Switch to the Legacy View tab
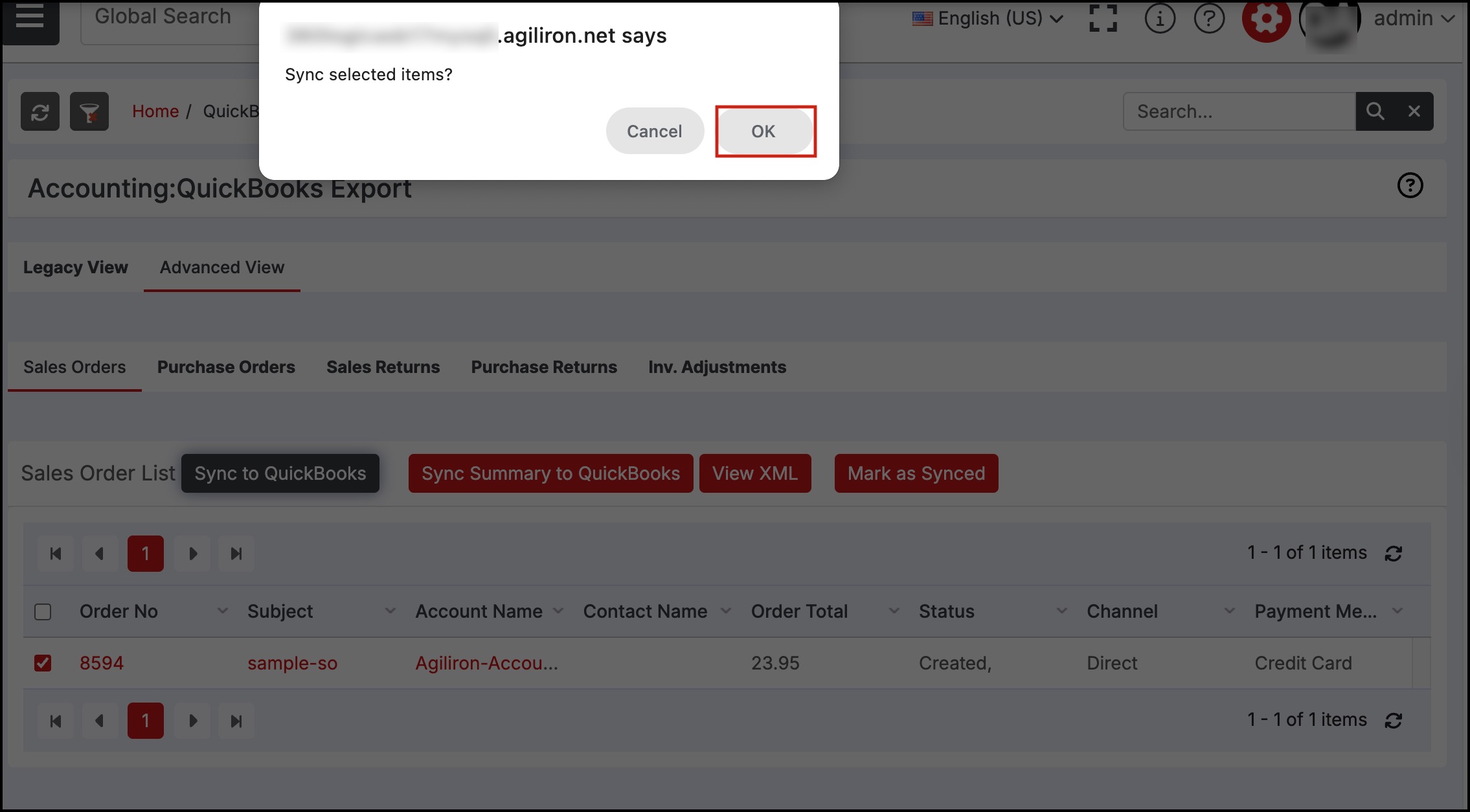 pos(76,267)
